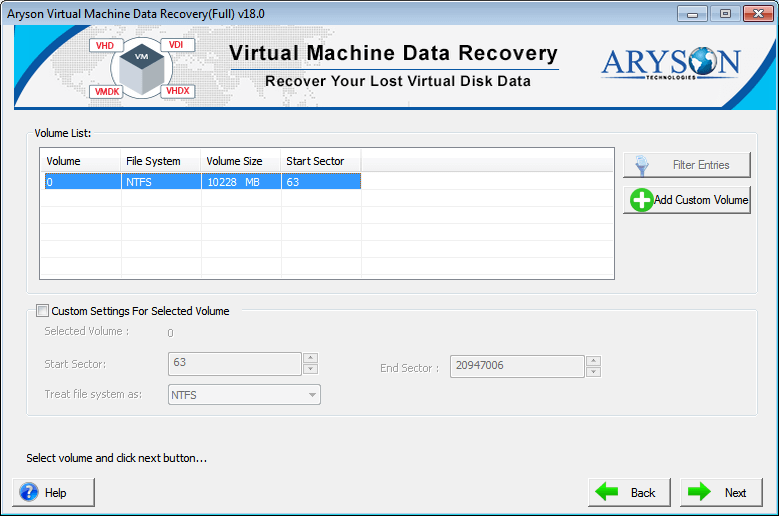The width and height of the screenshot is (779, 516).
Task: Increase End Sector with up spinner arrow
Action: pyautogui.click(x=594, y=361)
